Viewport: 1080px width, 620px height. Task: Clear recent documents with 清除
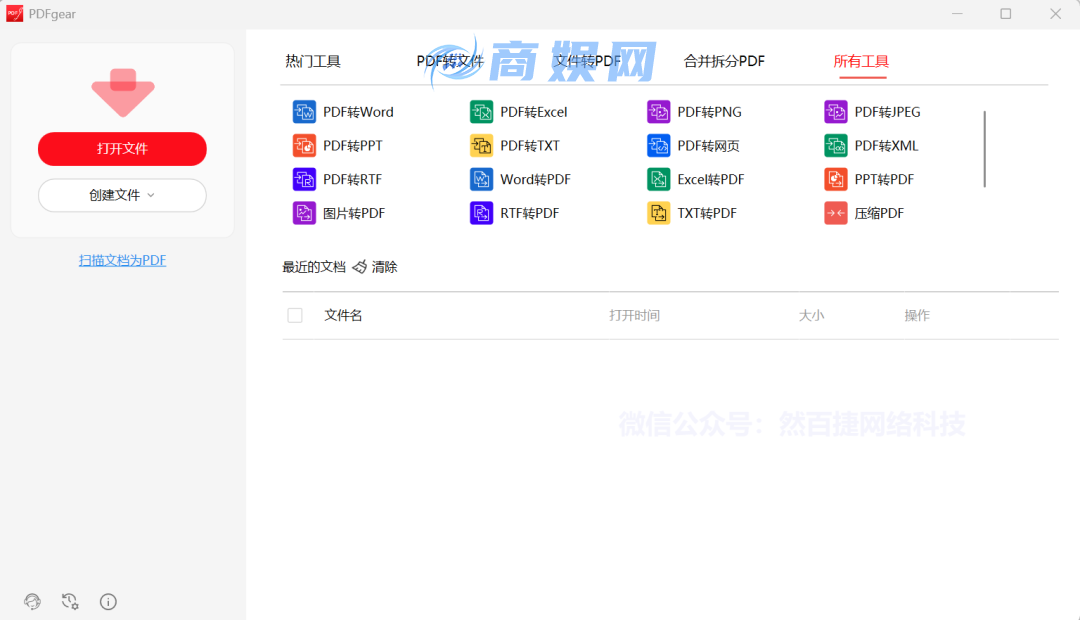point(383,267)
